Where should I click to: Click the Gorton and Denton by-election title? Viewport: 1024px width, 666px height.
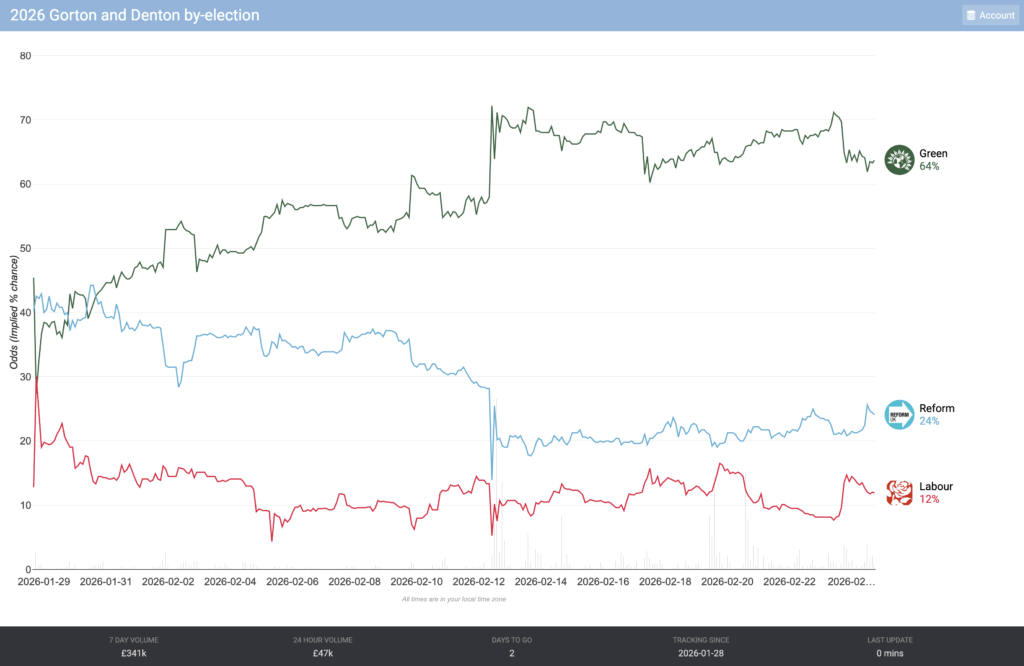[x=135, y=15]
